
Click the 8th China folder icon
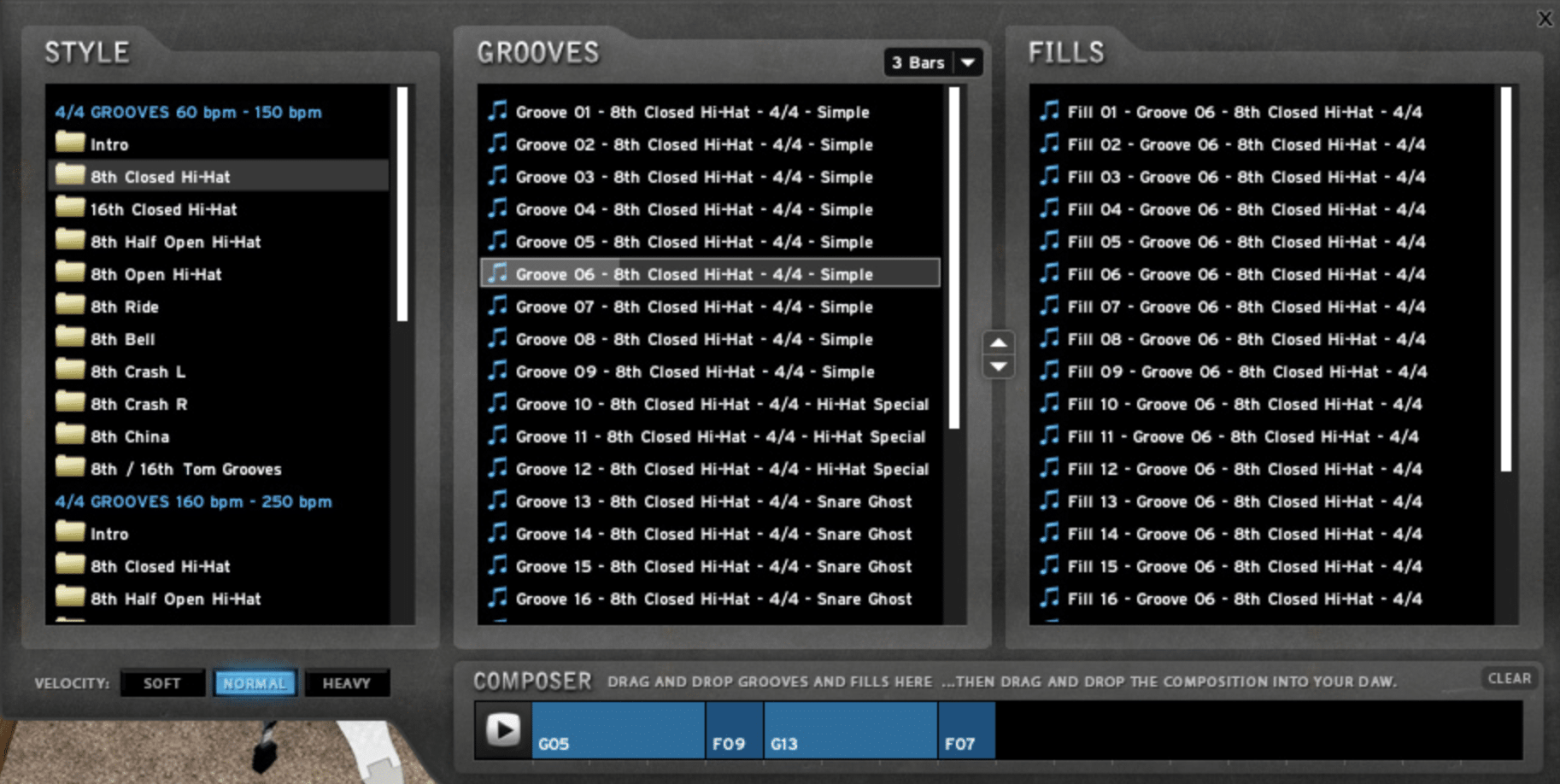coord(70,436)
